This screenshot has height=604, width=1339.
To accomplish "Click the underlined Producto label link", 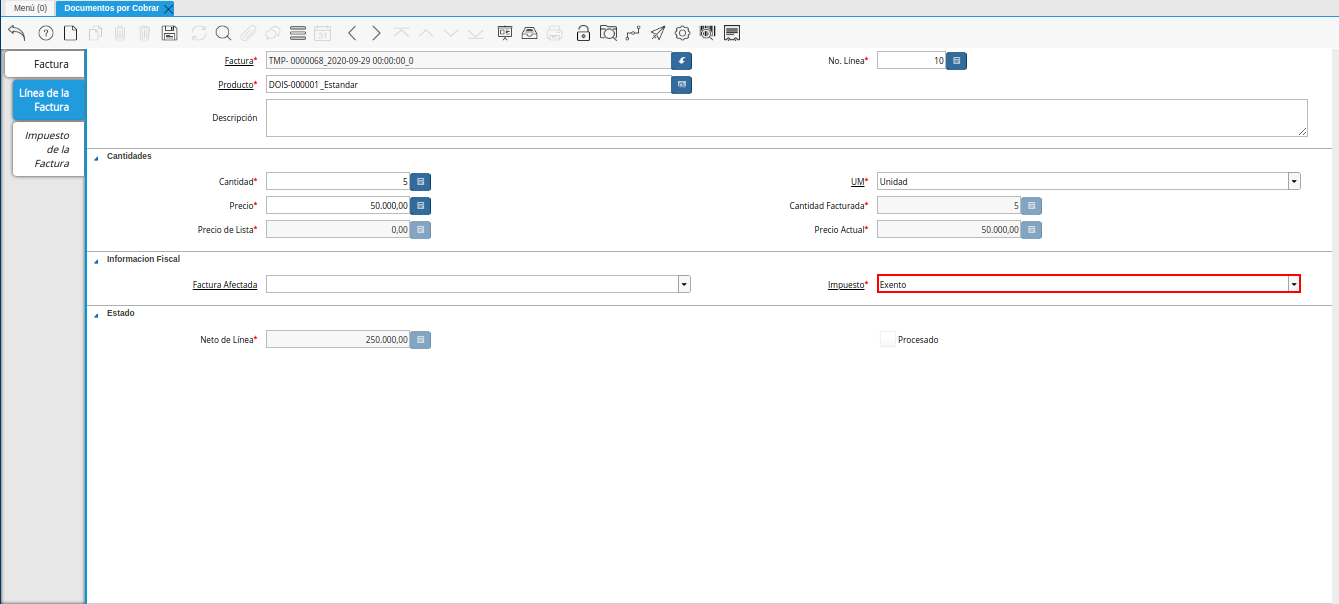I will click(235, 85).
